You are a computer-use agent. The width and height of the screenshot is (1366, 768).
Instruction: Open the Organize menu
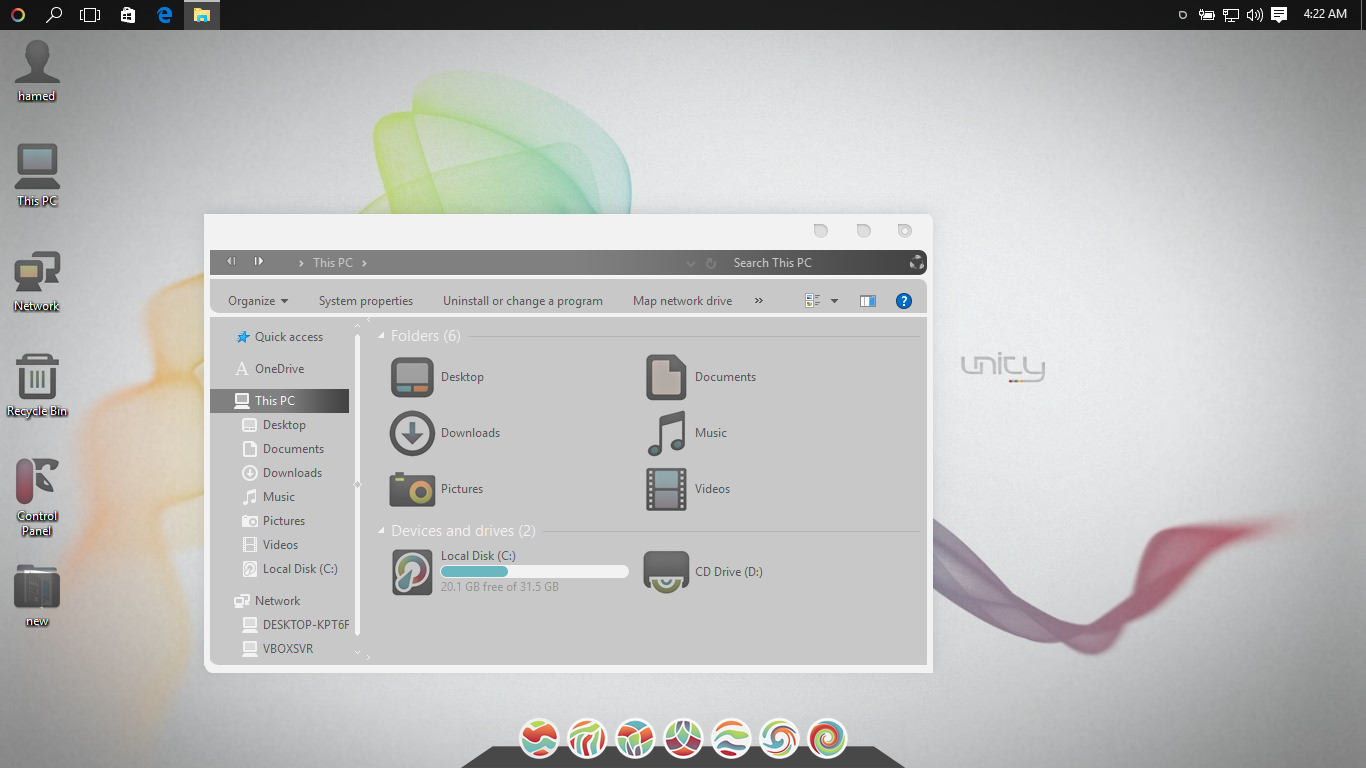pyautogui.click(x=257, y=301)
